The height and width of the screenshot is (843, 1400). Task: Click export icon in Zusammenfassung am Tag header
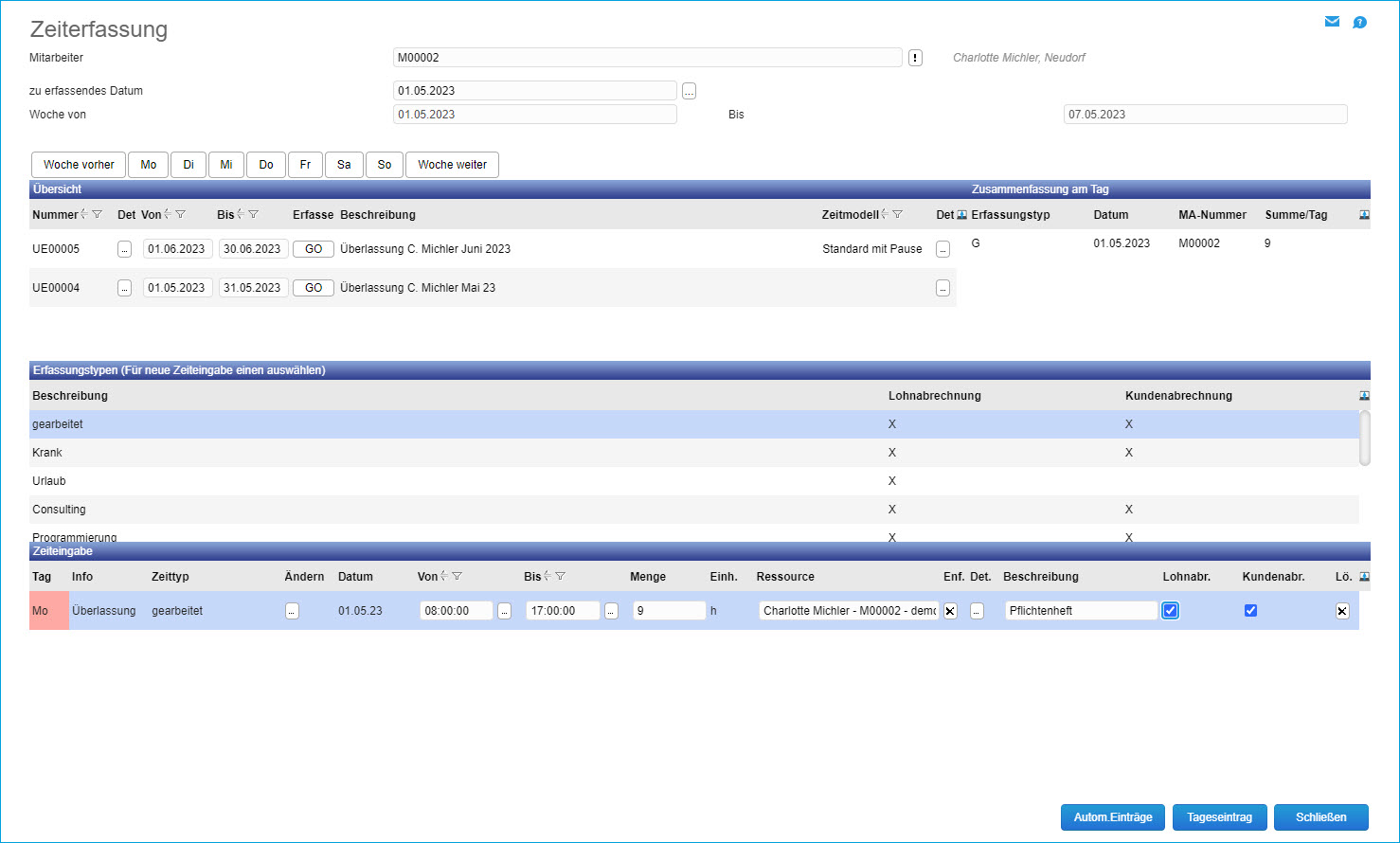[x=1364, y=215]
